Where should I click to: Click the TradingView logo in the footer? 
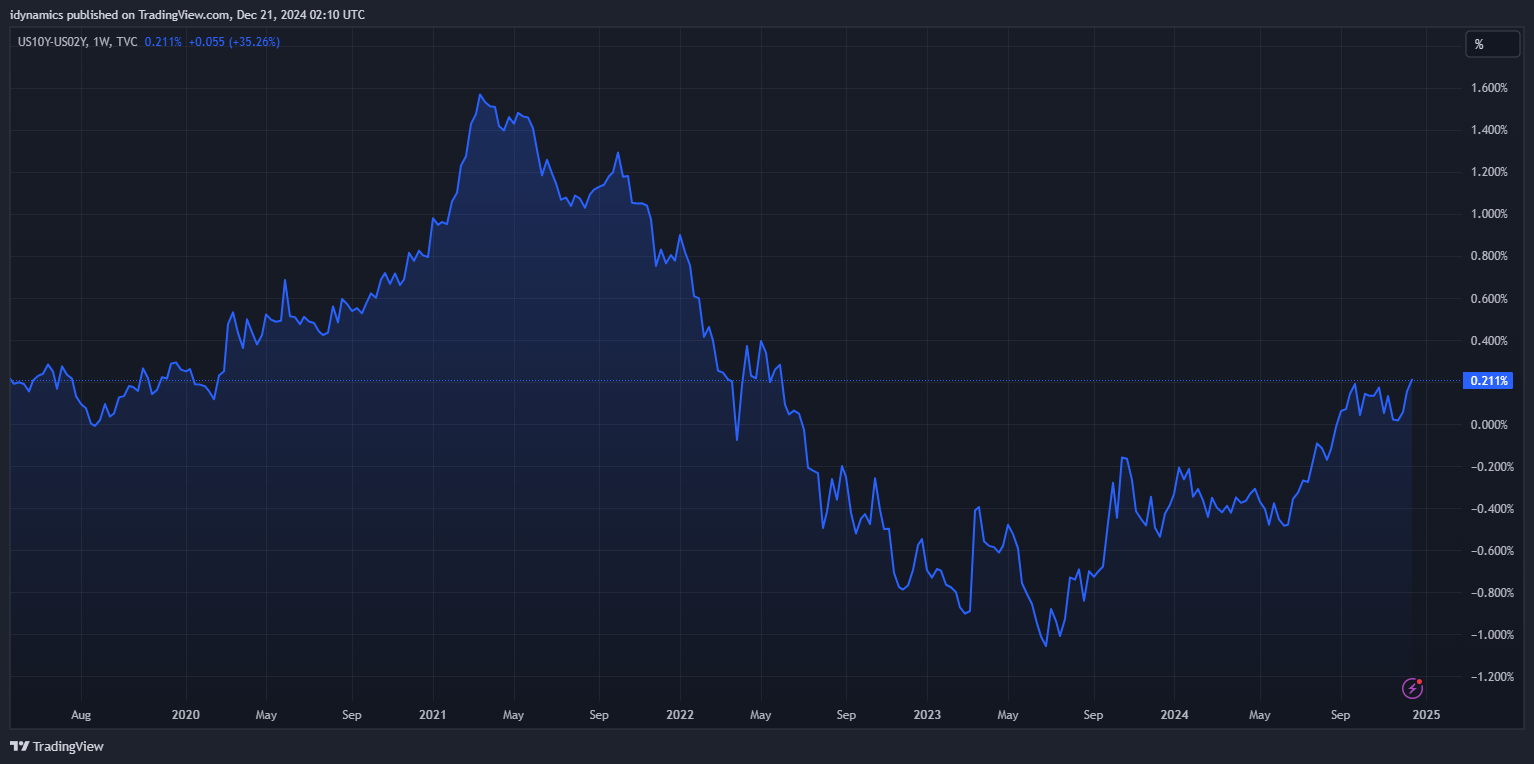click(x=57, y=746)
